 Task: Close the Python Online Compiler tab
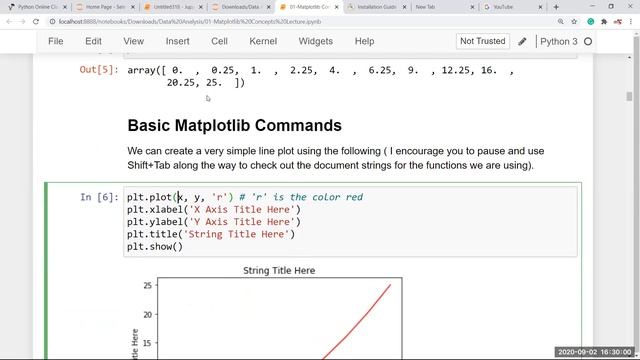64,7
